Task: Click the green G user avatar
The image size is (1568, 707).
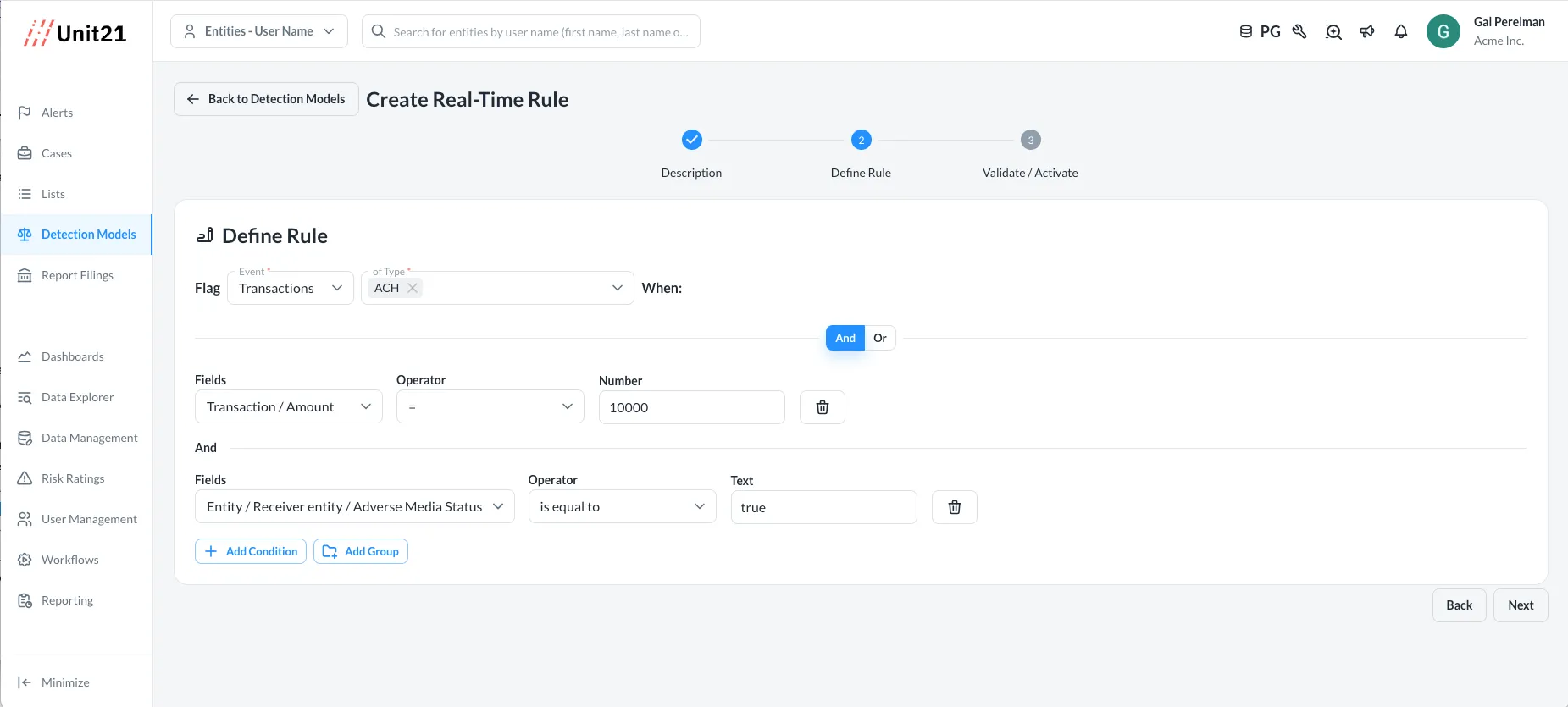Action: click(1443, 31)
